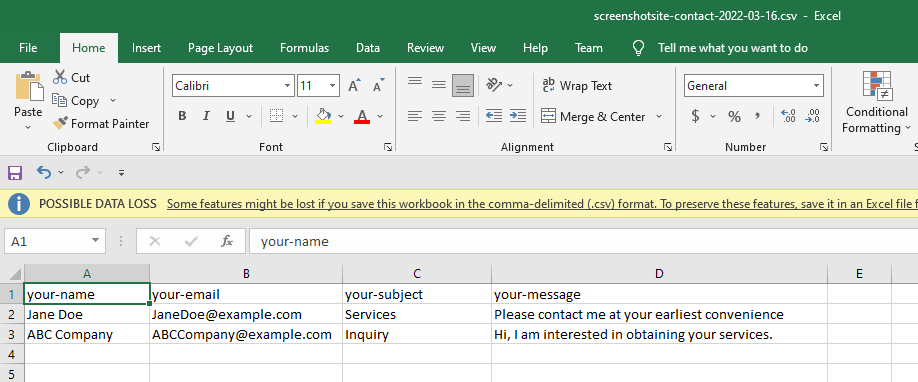Click the Format Painter brush icon
Screen dimensions: 918x382
pos(60,124)
